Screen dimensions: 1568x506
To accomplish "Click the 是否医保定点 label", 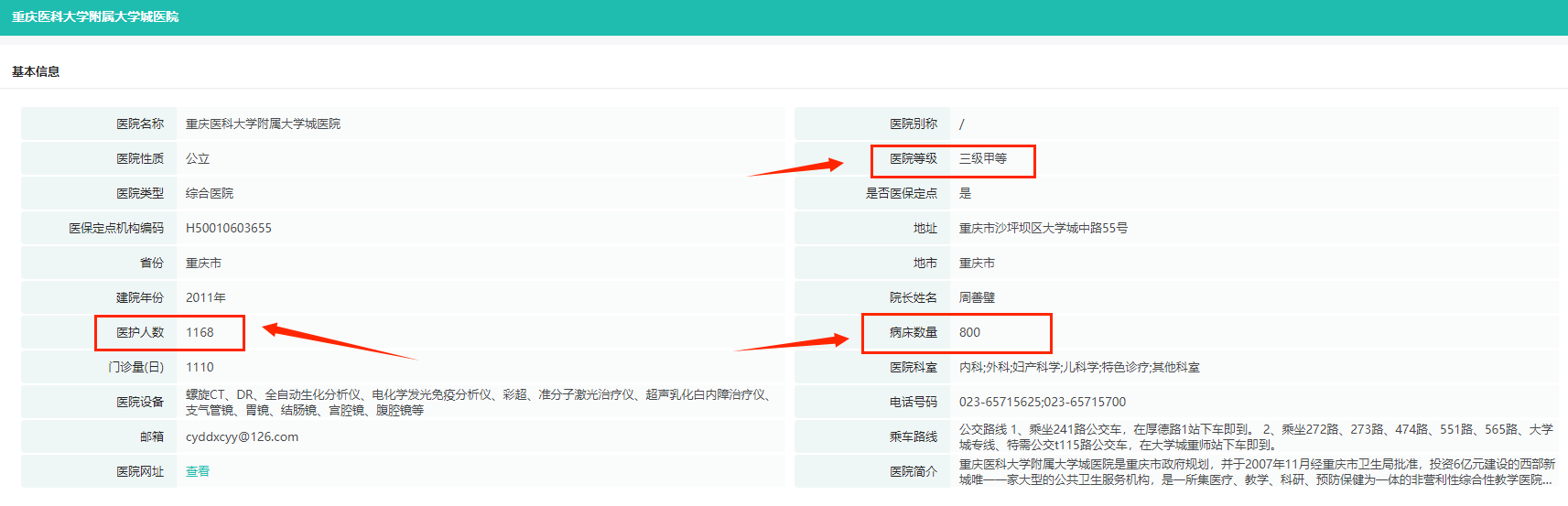I will pos(902,193).
